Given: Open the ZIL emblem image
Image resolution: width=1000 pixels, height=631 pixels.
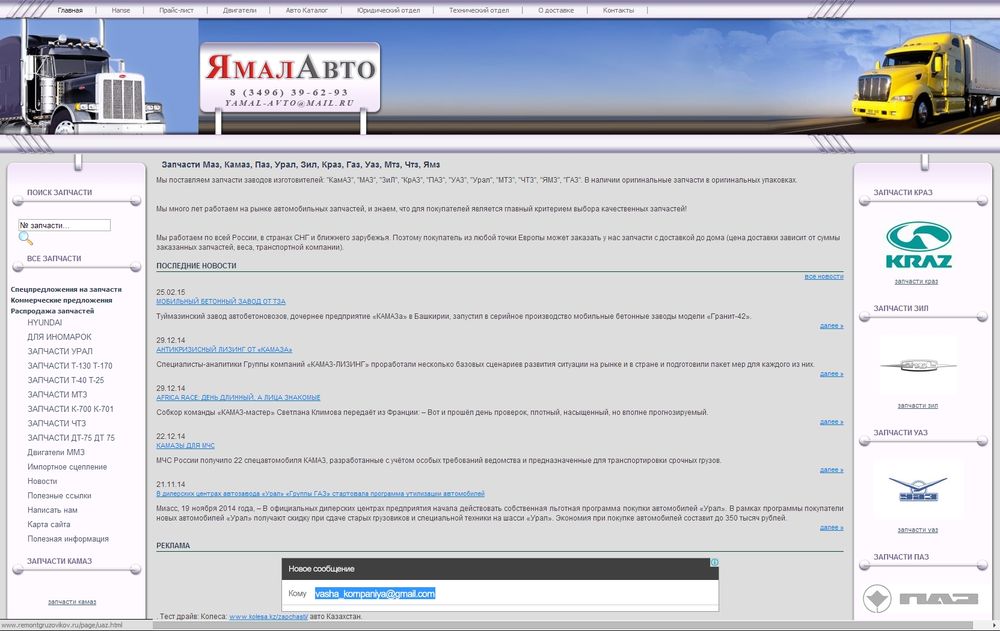Looking at the screenshot, I should [918, 366].
